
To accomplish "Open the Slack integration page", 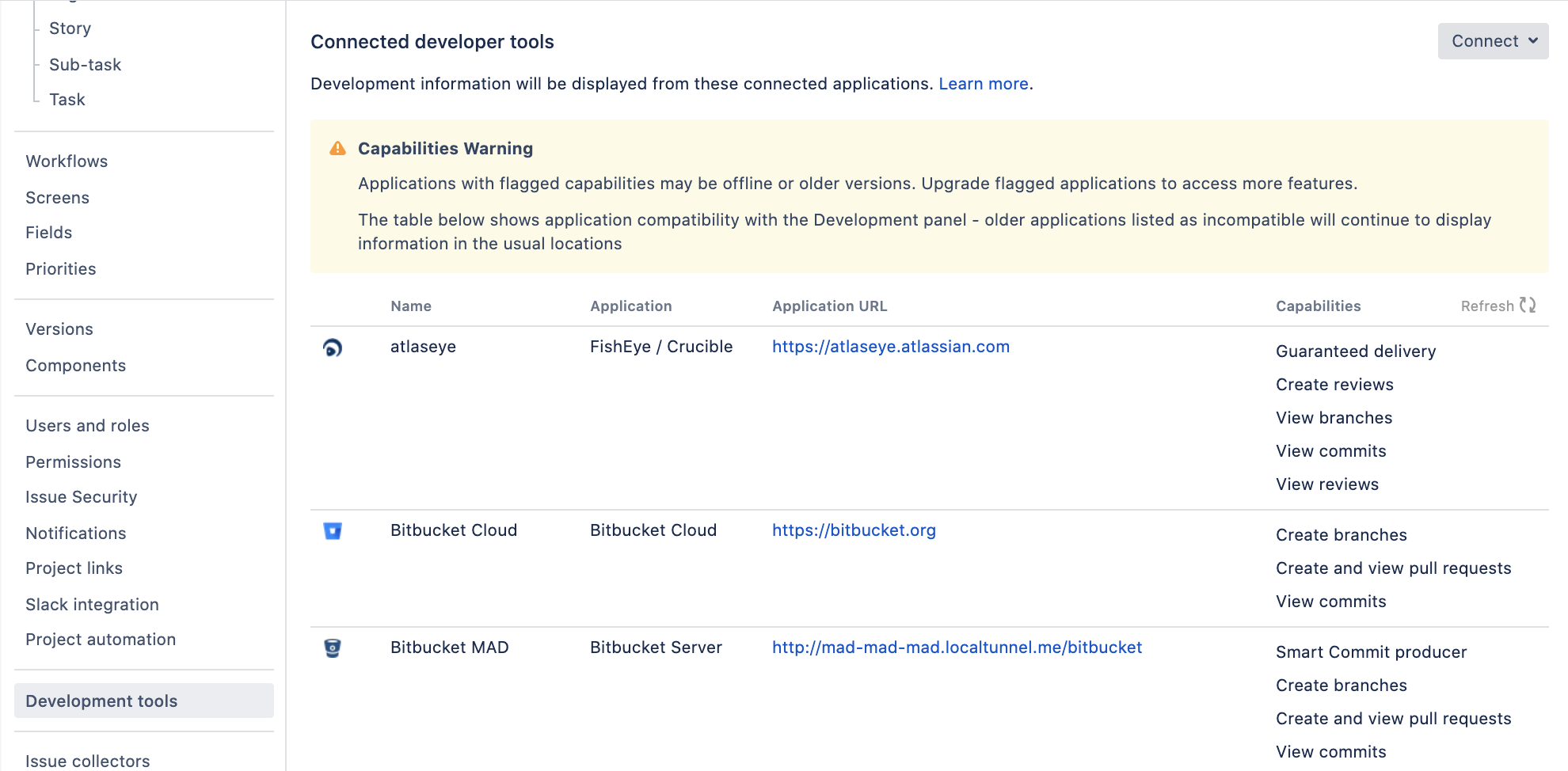I will click(x=92, y=605).
